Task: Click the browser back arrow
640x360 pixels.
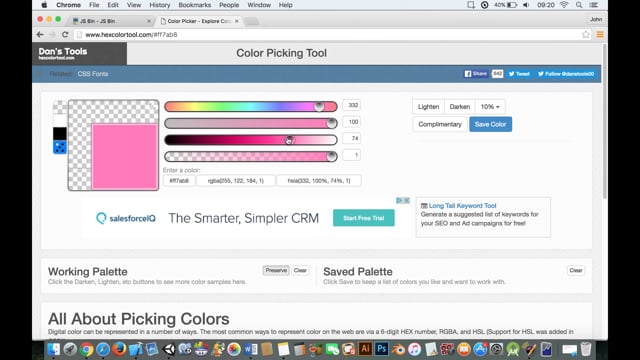Action: (x=40, y=35)
